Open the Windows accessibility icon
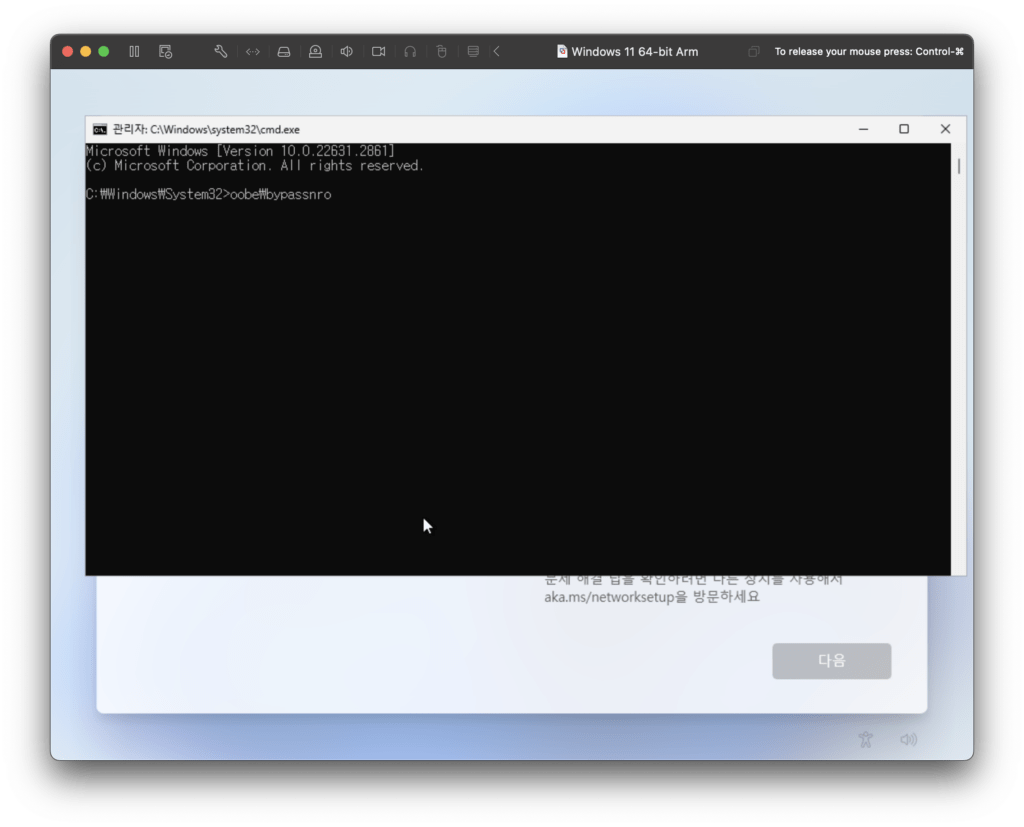 (866, 740)
